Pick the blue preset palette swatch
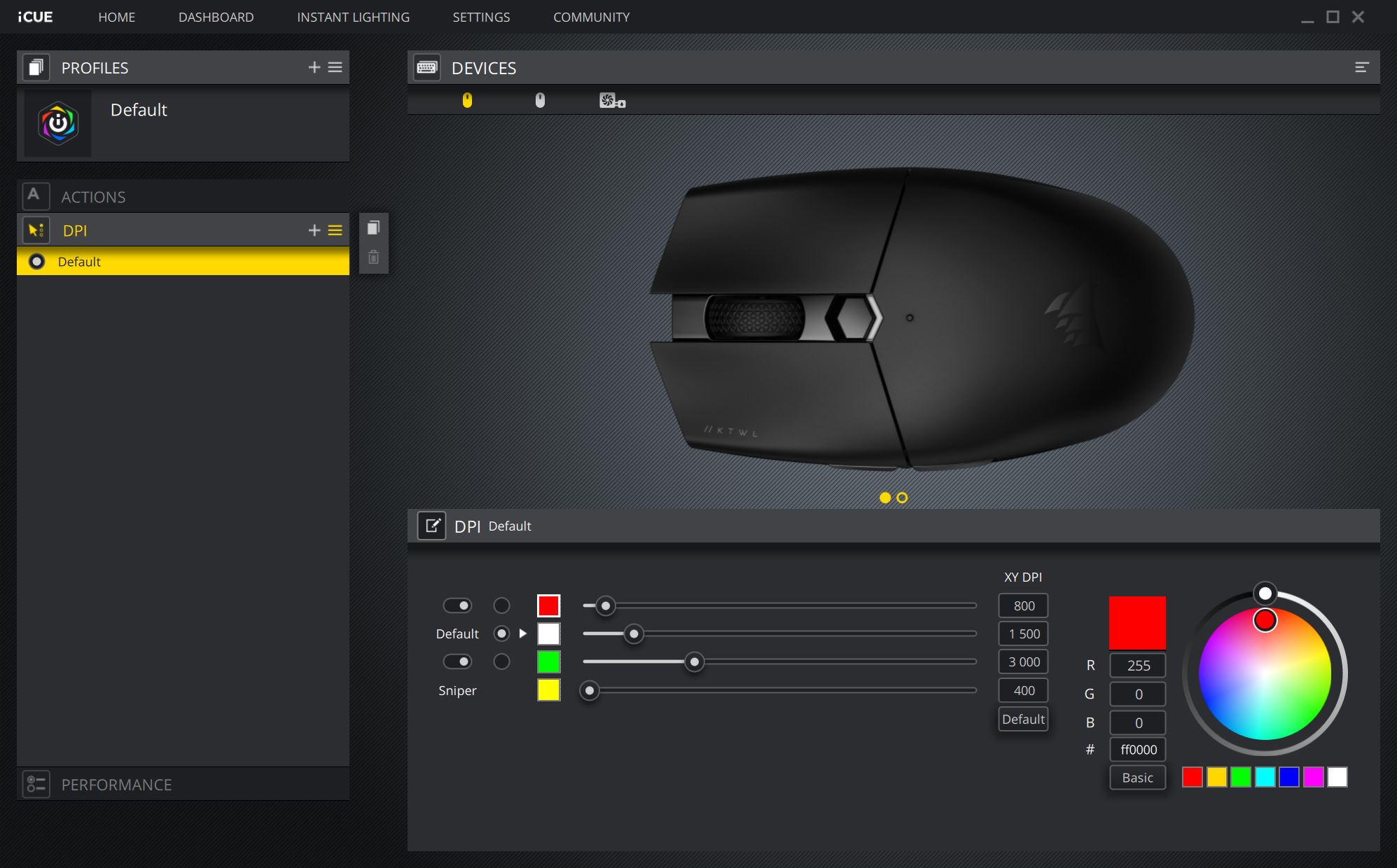Viewport: 1397px width, 868px height. [x=1289, y=777]
